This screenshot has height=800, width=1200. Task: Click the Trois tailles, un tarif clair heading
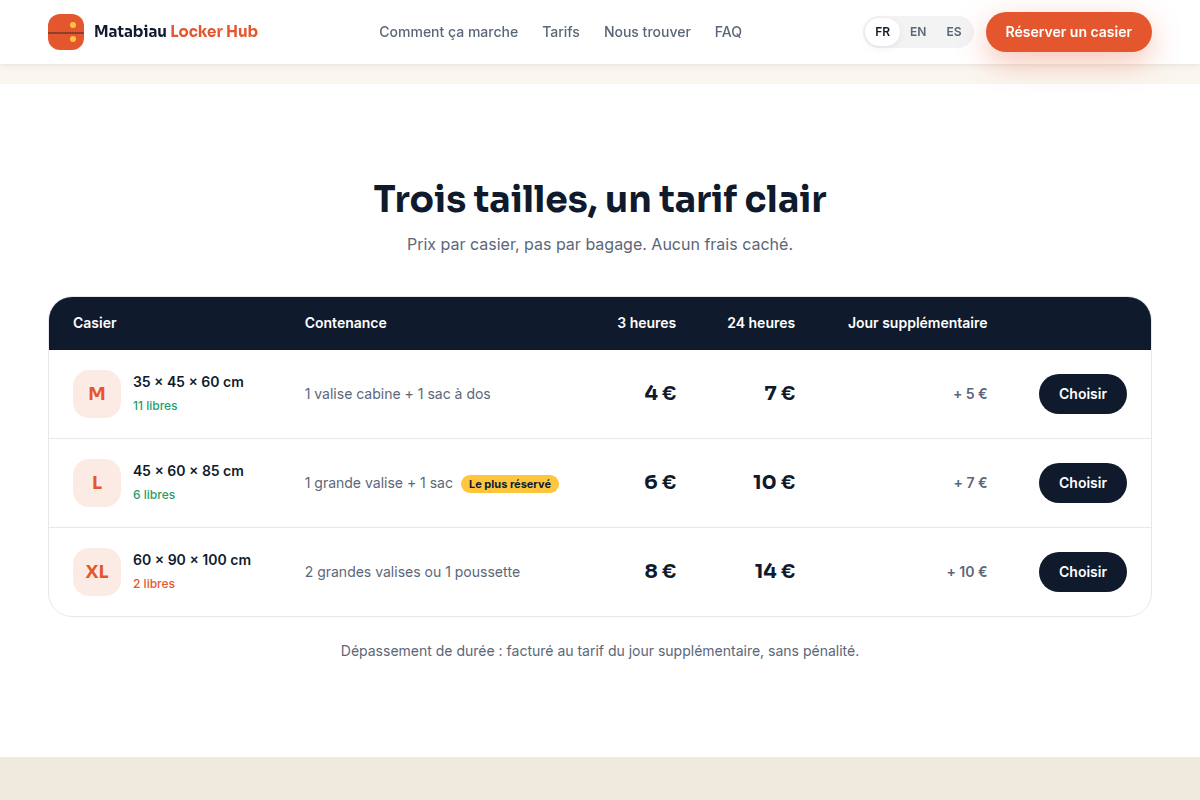coord(600,199)
